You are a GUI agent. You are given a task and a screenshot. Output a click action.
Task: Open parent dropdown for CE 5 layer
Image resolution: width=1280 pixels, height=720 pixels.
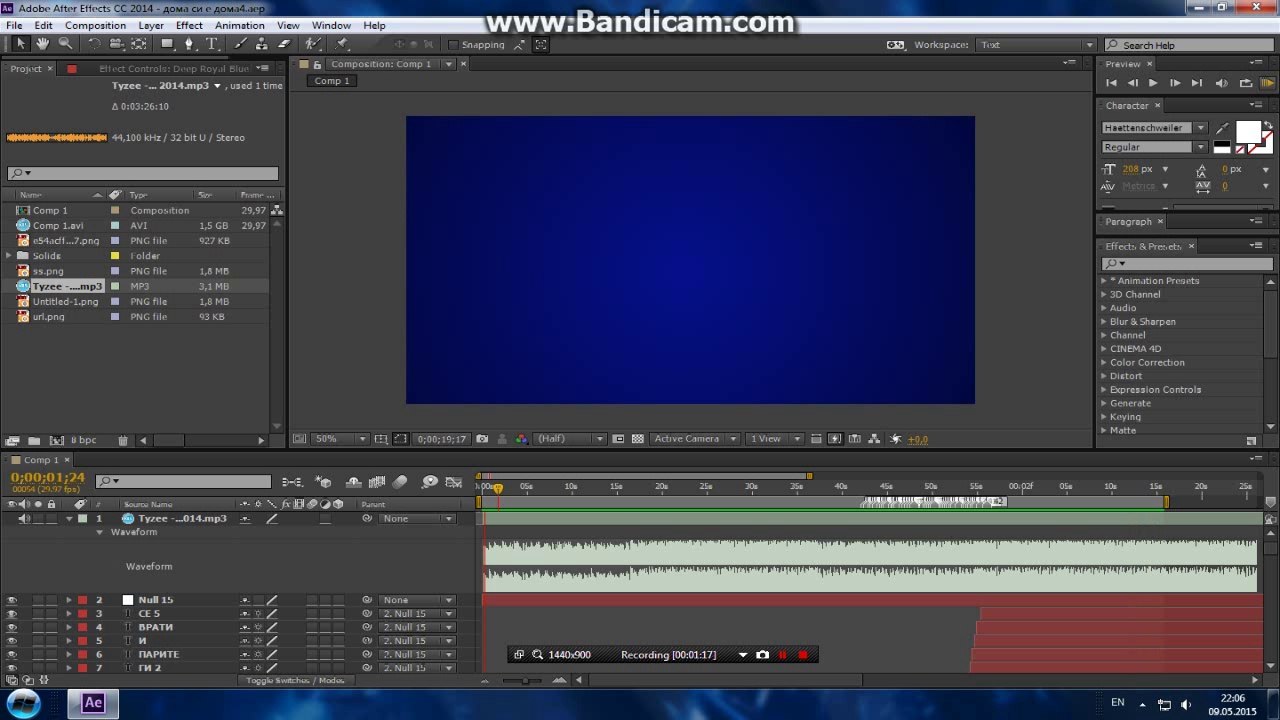(417, 614)
